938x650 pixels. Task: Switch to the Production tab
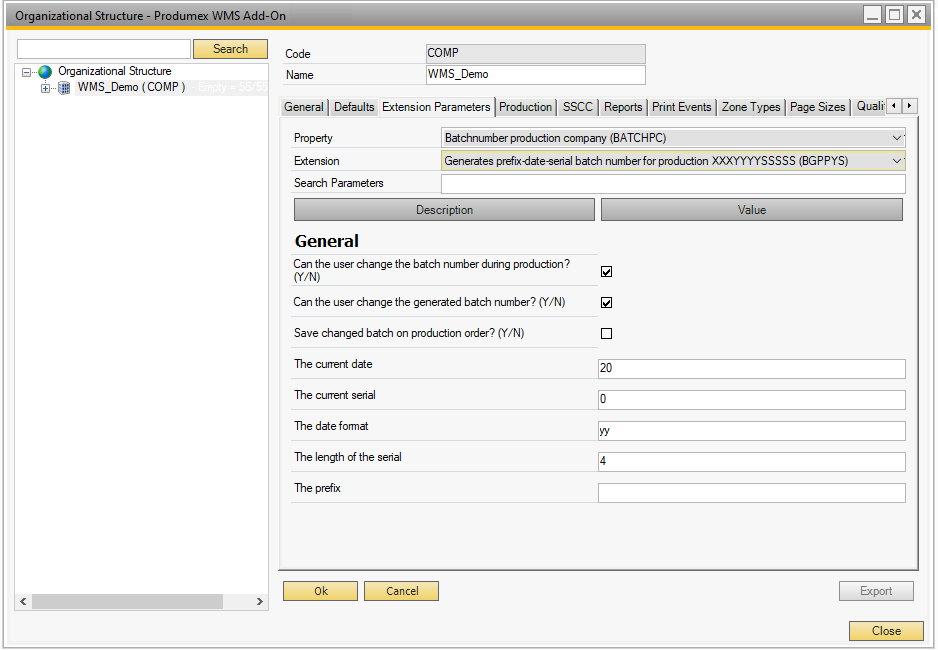pyautogui.click(x=525, y=107)
